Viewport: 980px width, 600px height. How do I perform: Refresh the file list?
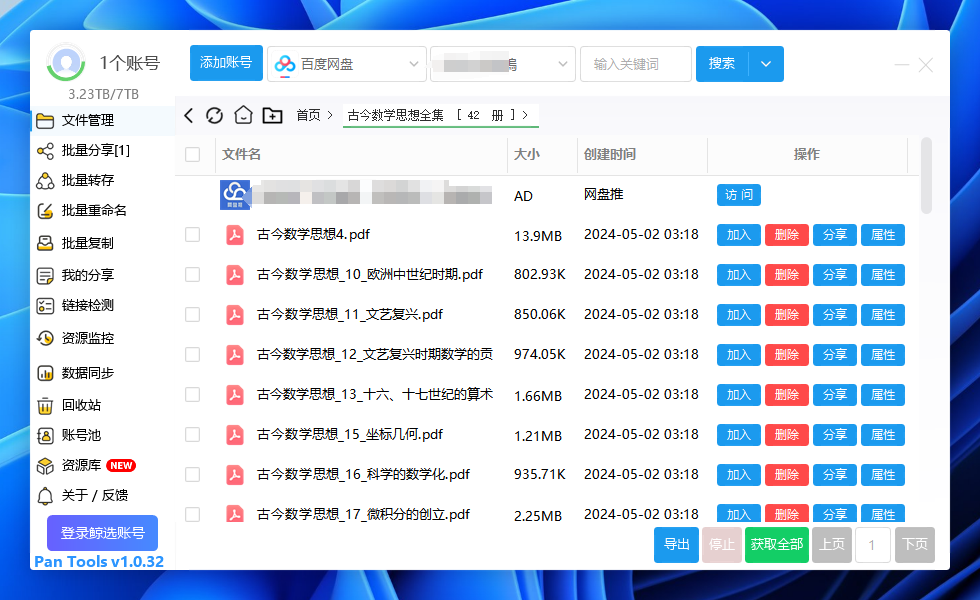(x=214, y=115)
